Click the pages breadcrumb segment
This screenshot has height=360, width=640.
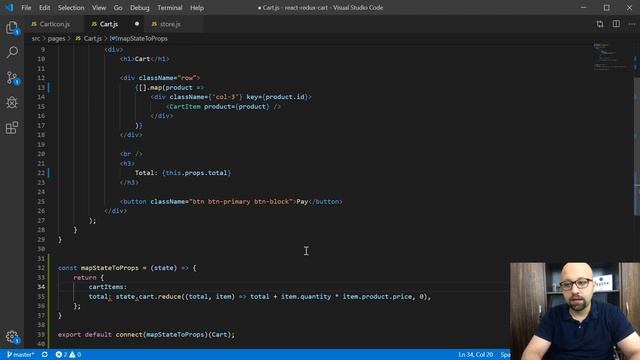point(56,38)
